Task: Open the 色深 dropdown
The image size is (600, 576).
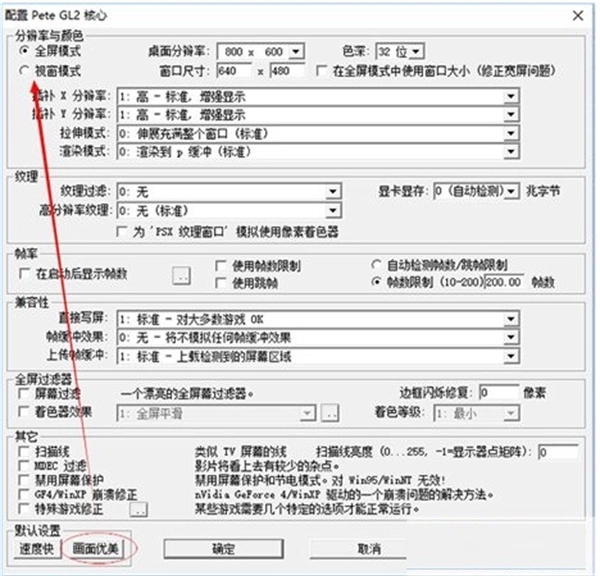Action: coord(417,52)
